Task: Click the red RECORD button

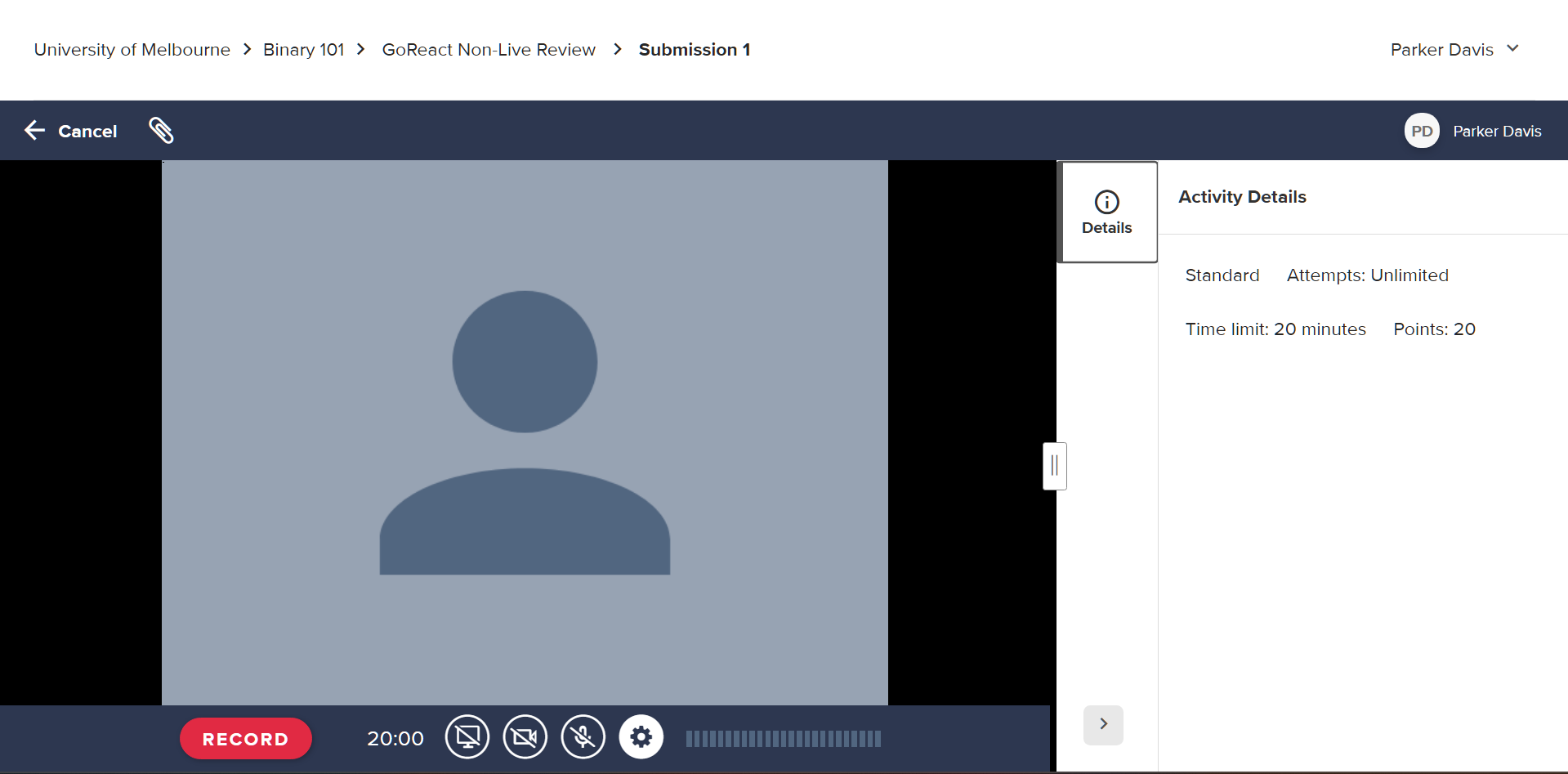Action: (x=246, y=739)
